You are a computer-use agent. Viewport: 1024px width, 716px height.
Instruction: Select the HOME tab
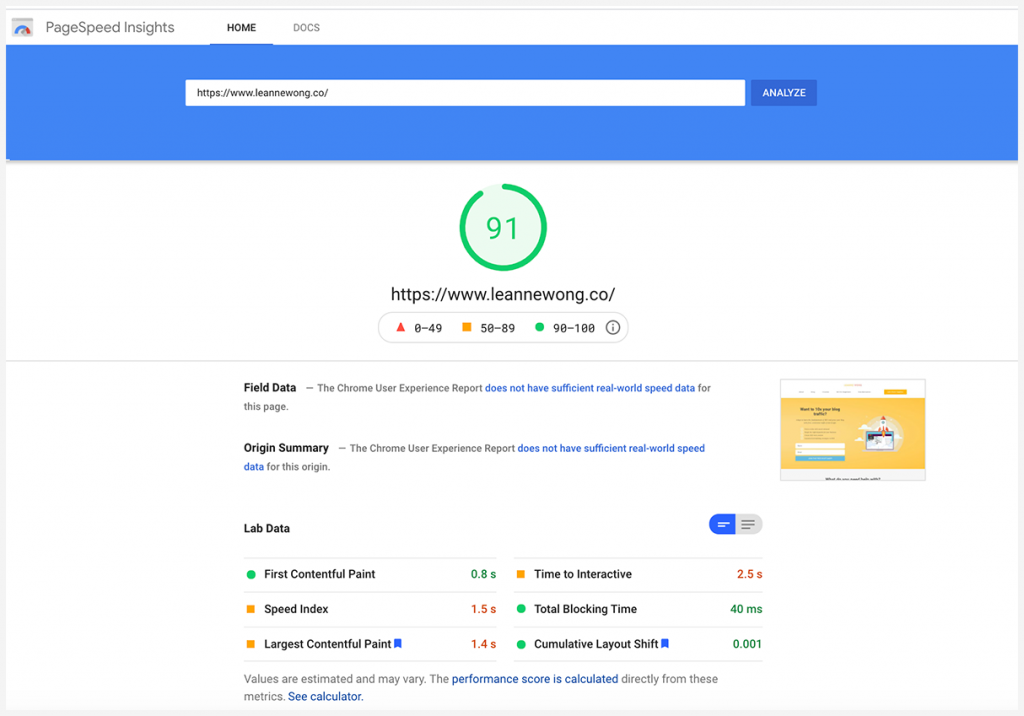point(241,28)
